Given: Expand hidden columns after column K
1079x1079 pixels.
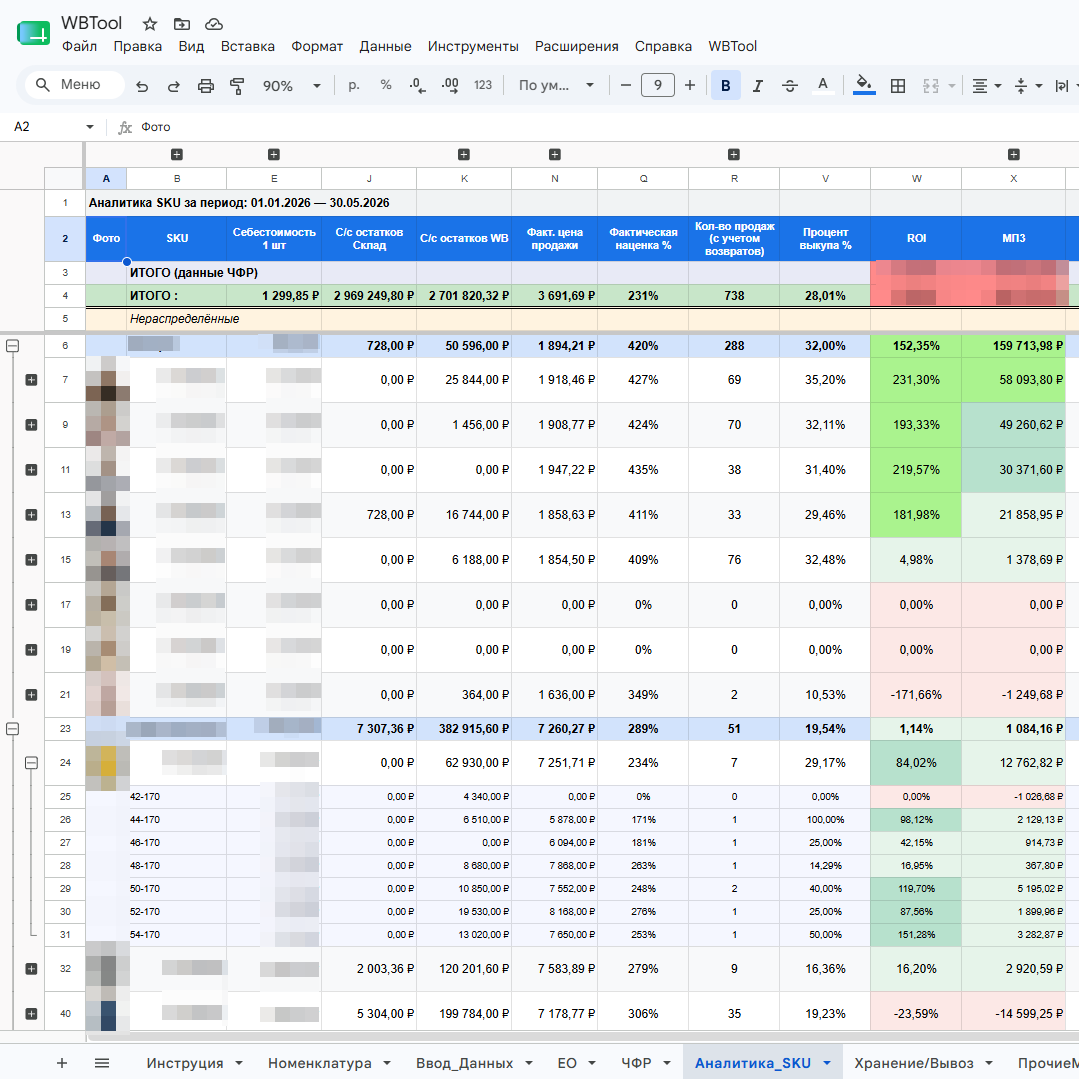Looking at the screenshot, I should coord(464,154).
